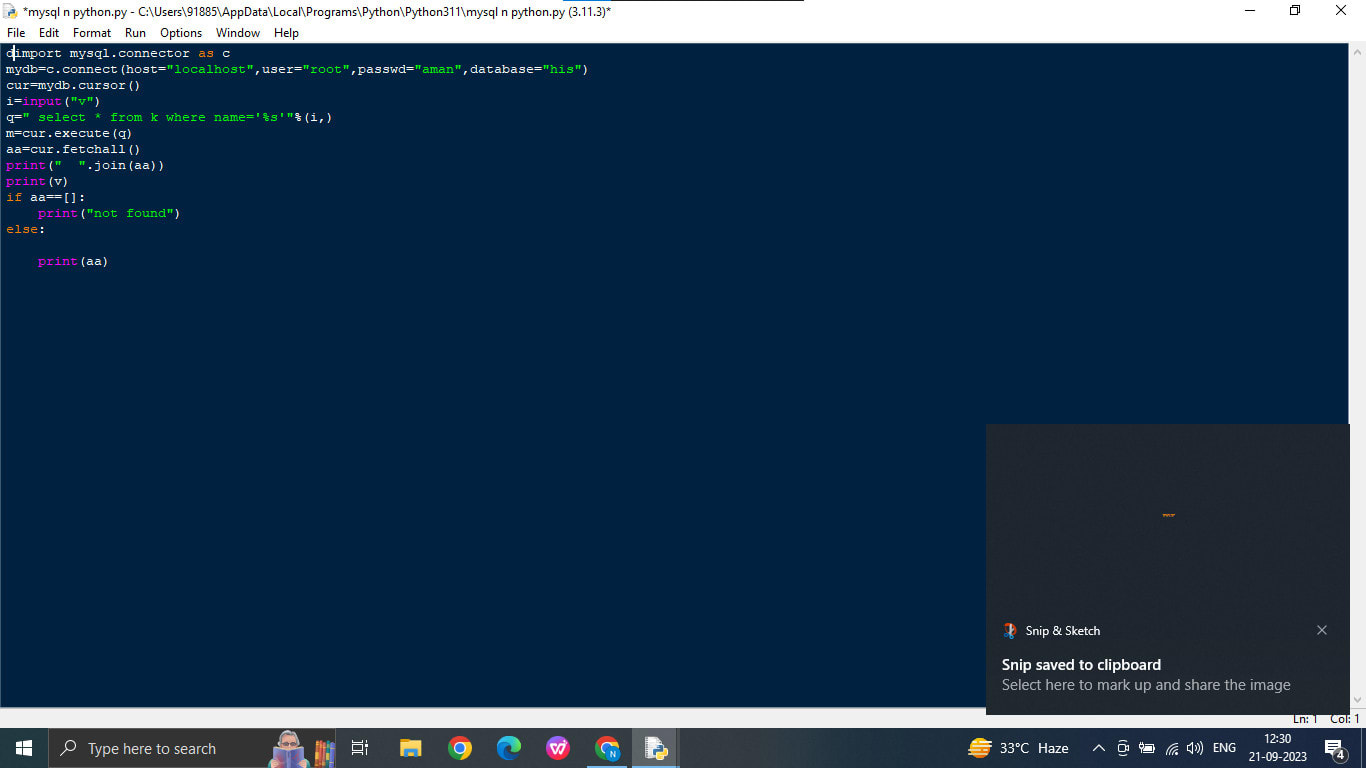The width and height of the screenshot is (1366, 768).
Task: Click the 'print(aa)' line
Action: click(73, 261)
